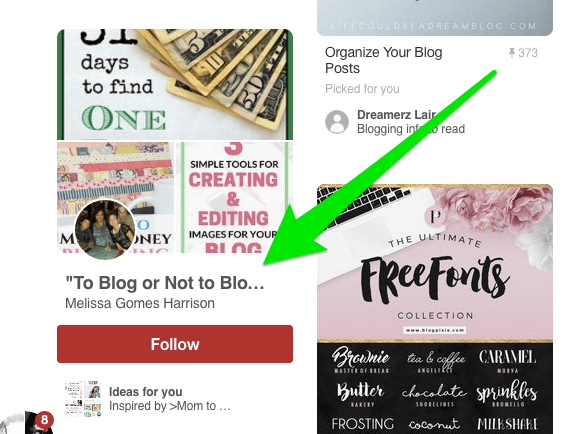Click the Ideas for you heading
569x434 pixels.
pos(146,392)
